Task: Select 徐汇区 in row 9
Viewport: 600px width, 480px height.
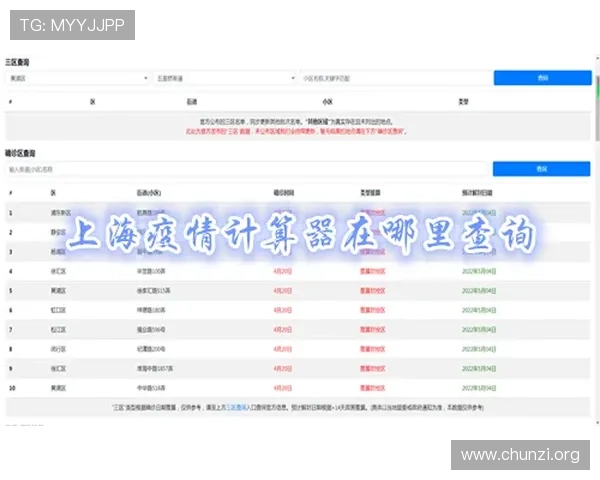Action: [x=58, y=369]
